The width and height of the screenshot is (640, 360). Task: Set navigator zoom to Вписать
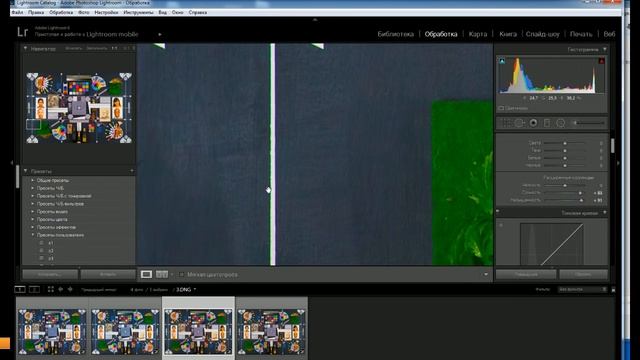click(73, 48)
